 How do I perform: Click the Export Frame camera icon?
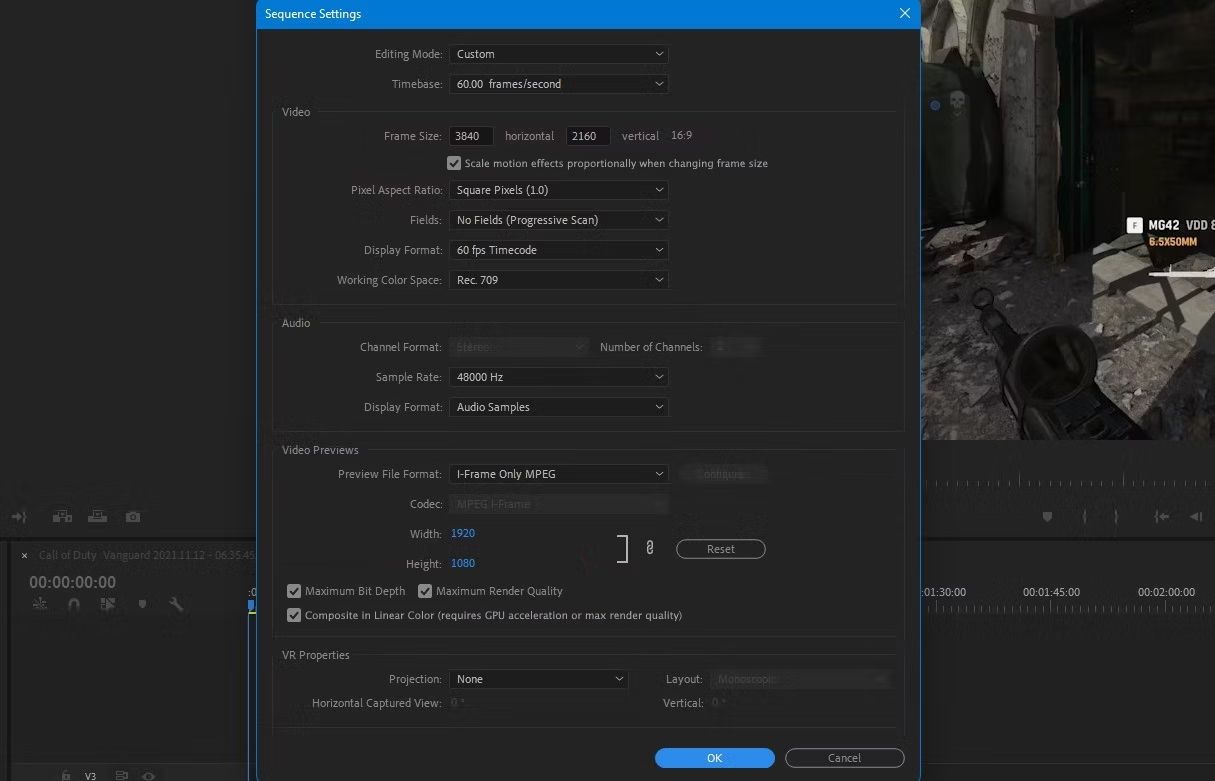pos(132,516)
